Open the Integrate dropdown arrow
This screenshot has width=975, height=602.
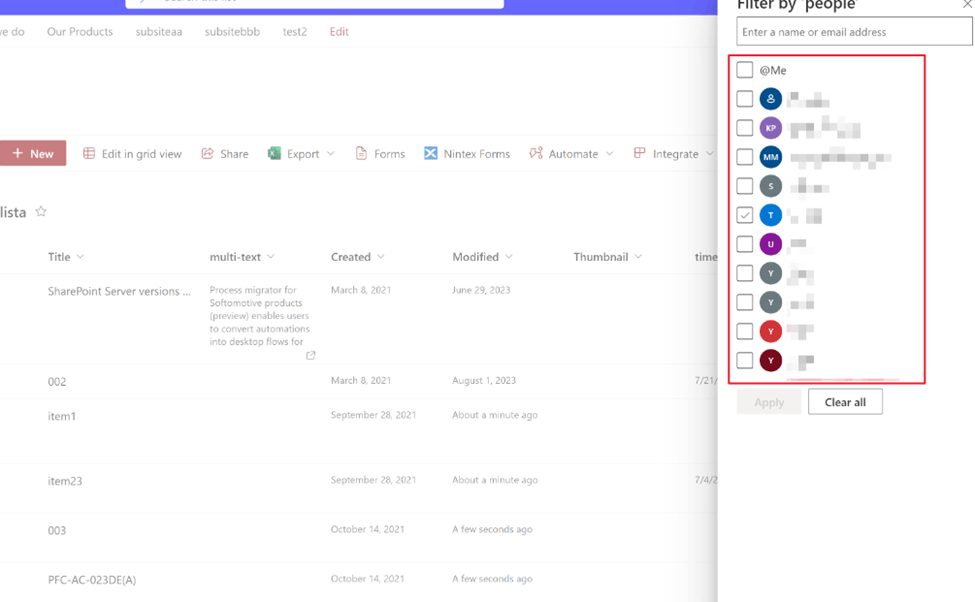pos(709,153)
